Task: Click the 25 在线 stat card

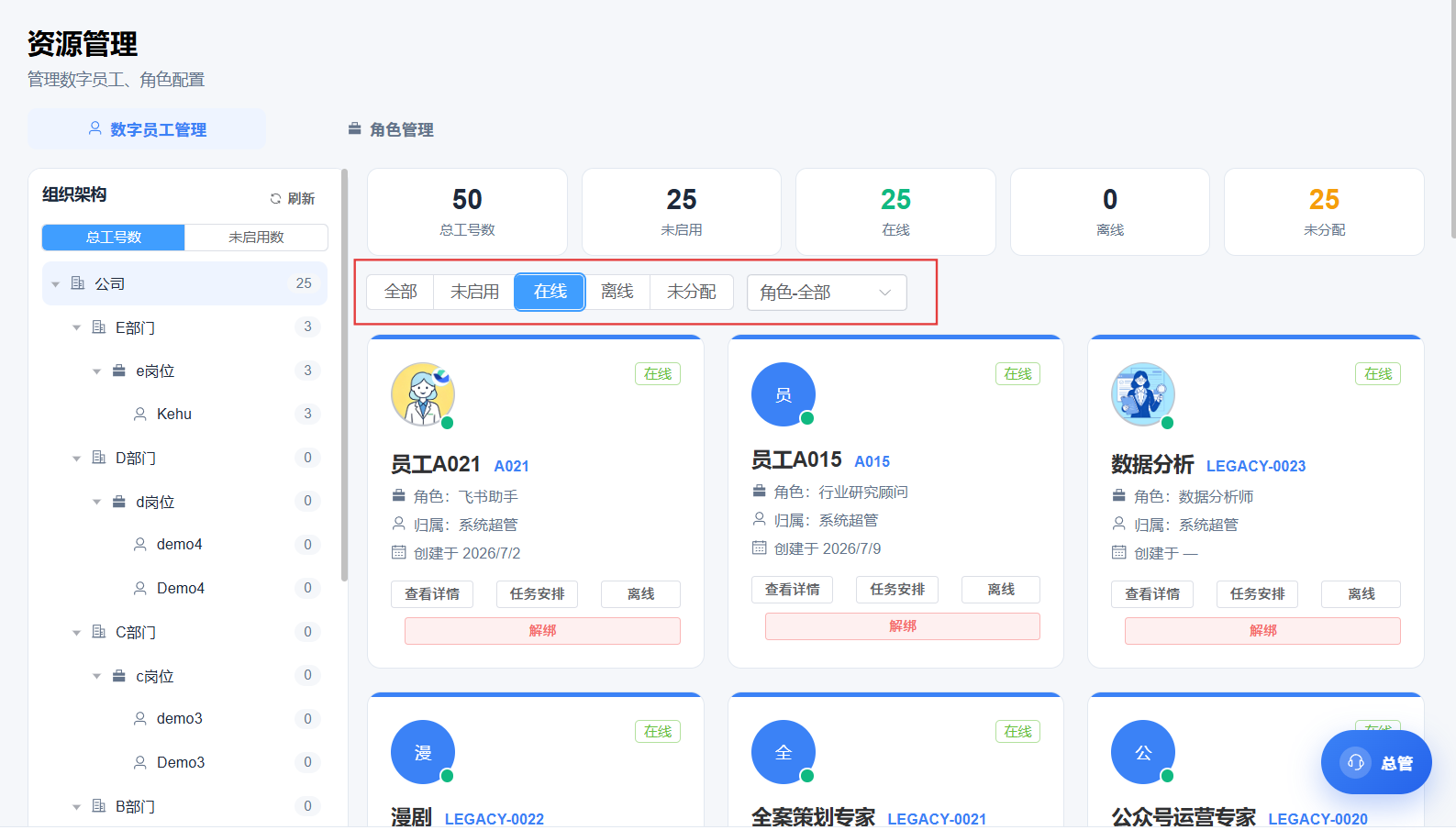Action: coord(895,212)
